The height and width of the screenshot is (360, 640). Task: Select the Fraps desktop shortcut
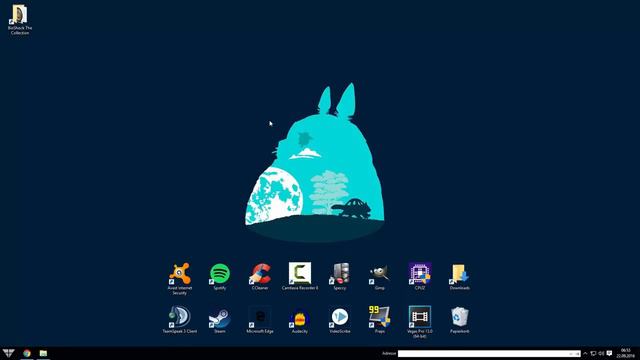[x=380, y=320]
